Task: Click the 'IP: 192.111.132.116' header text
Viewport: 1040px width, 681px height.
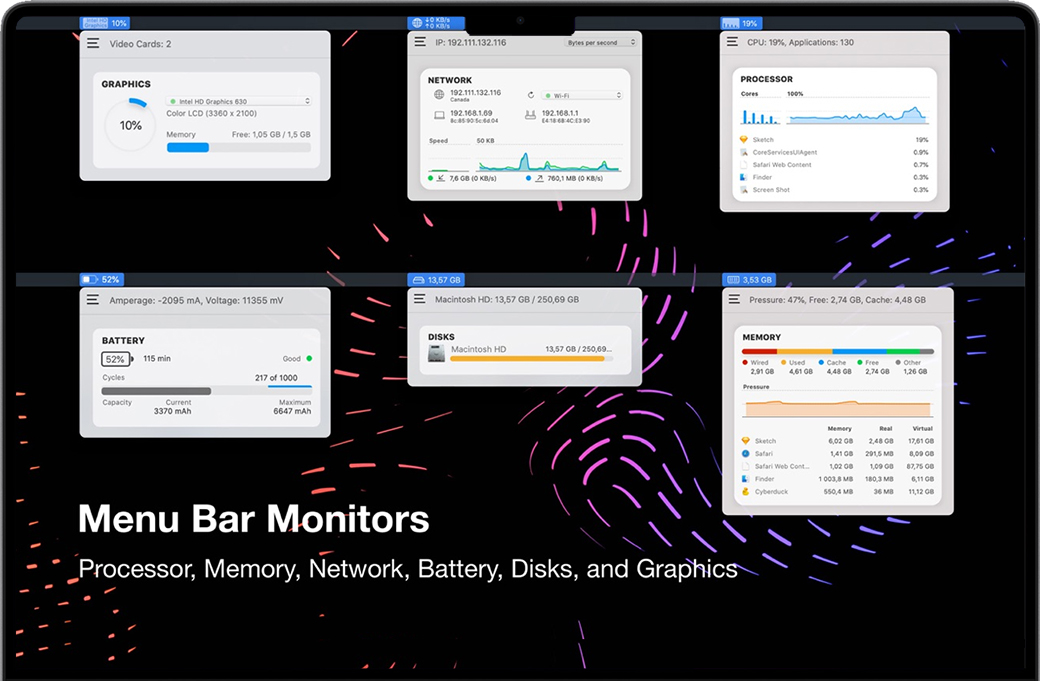Action: (x=471, y=42)
